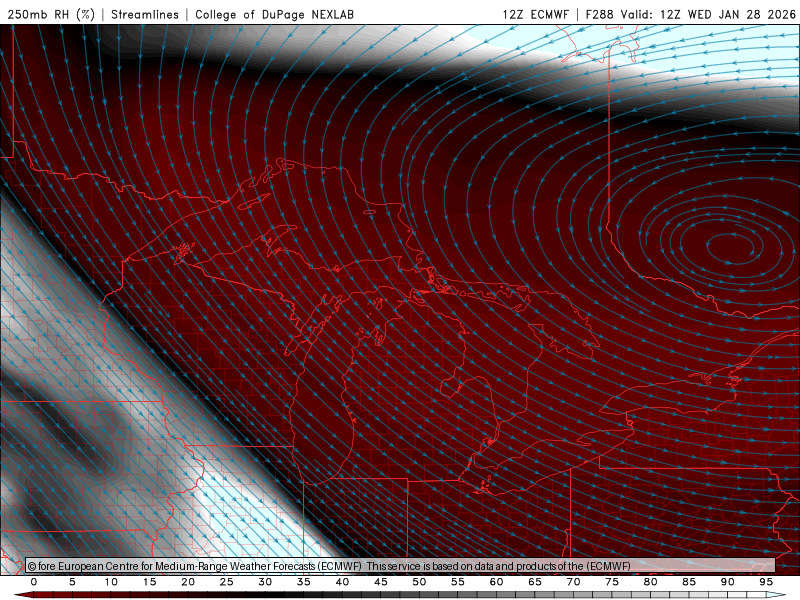Click the colorbar tick label "20"

188,582
